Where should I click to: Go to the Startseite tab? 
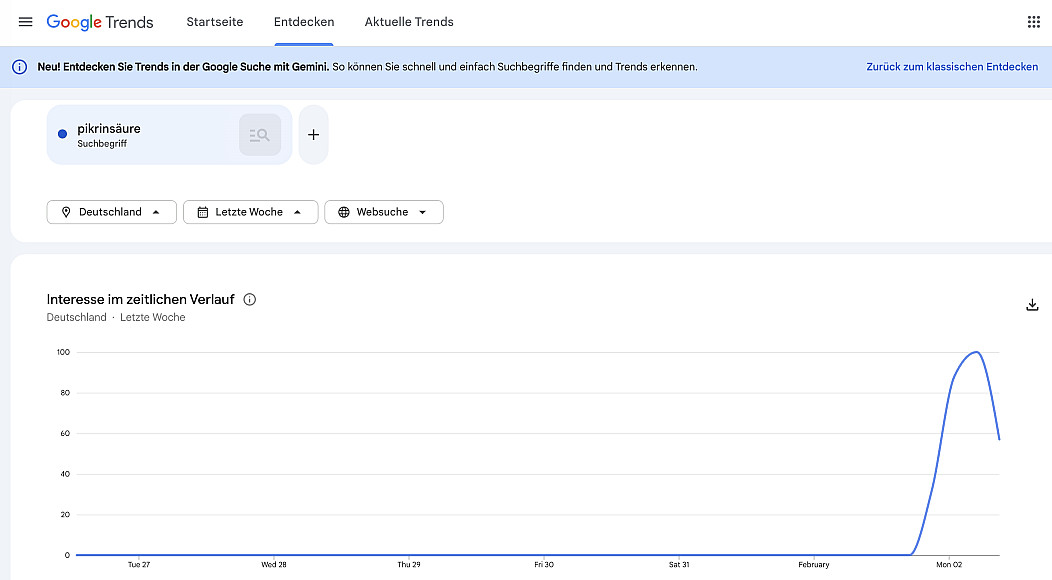[x=214, y=22]
